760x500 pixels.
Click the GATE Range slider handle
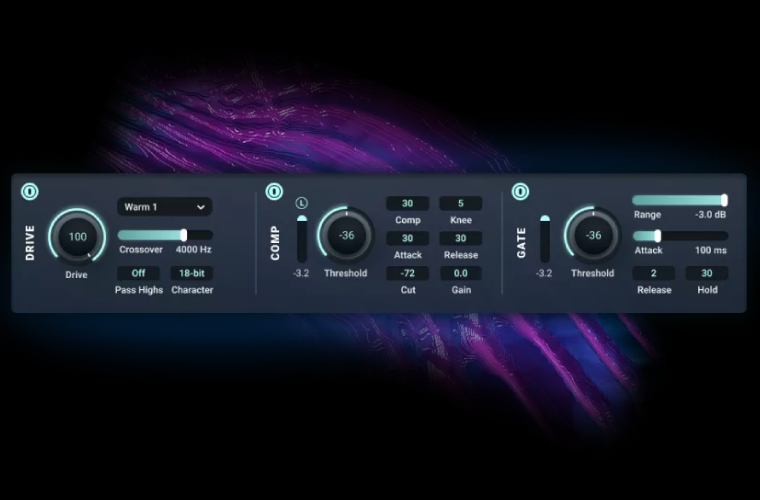724,200
